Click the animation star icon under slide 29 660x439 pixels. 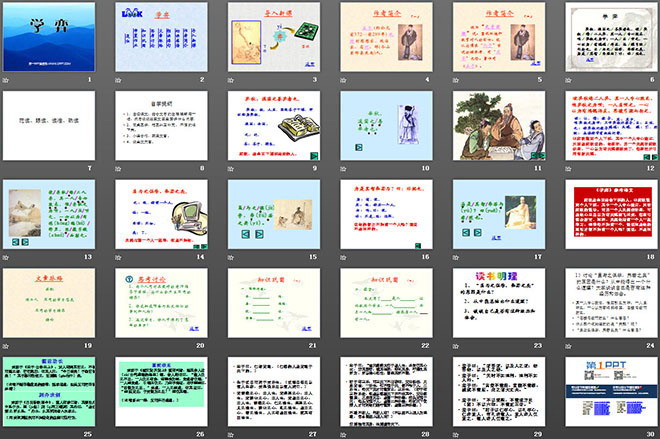point(456,434)
